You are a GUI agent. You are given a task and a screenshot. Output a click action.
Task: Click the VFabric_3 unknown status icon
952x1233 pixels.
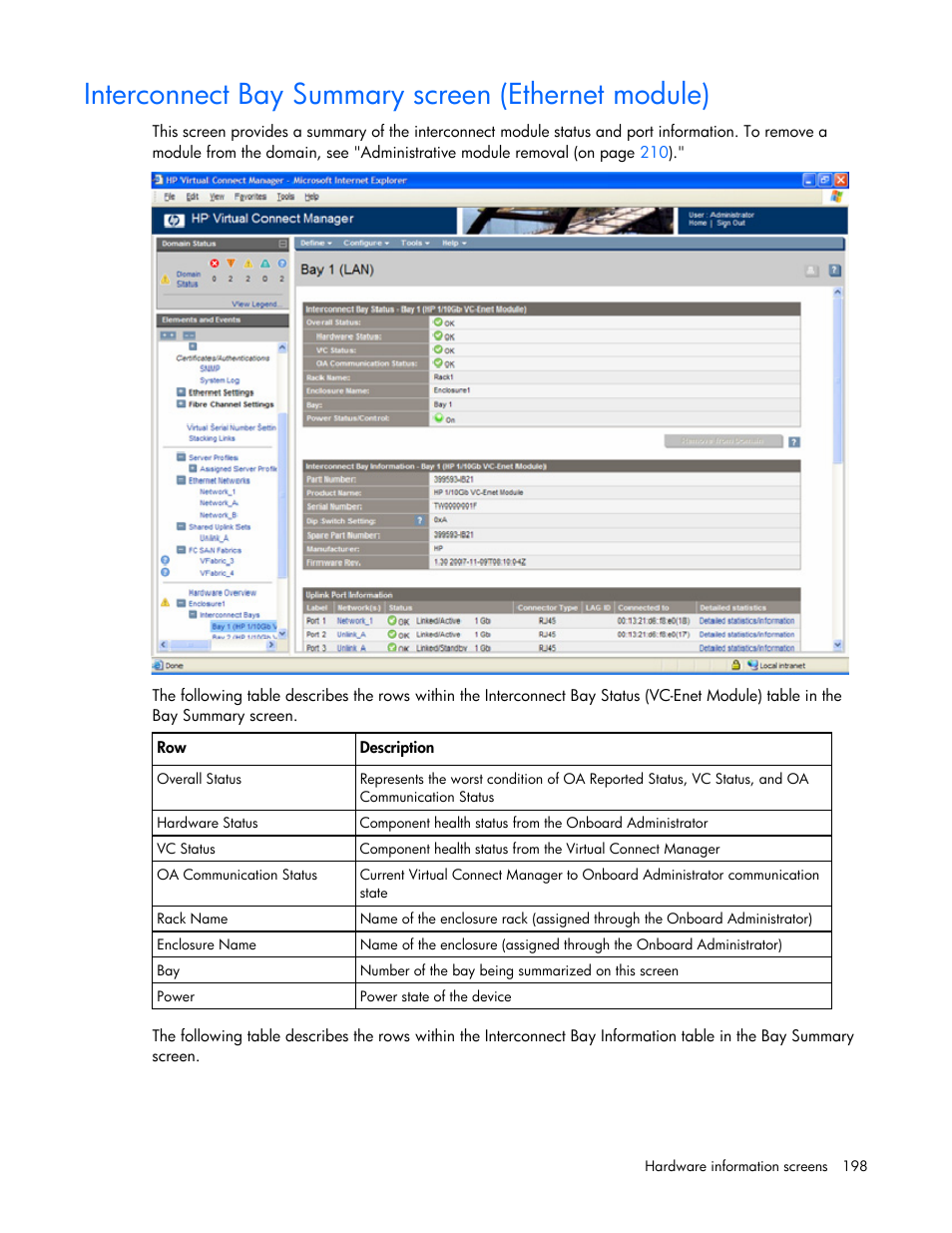[166, 561]
